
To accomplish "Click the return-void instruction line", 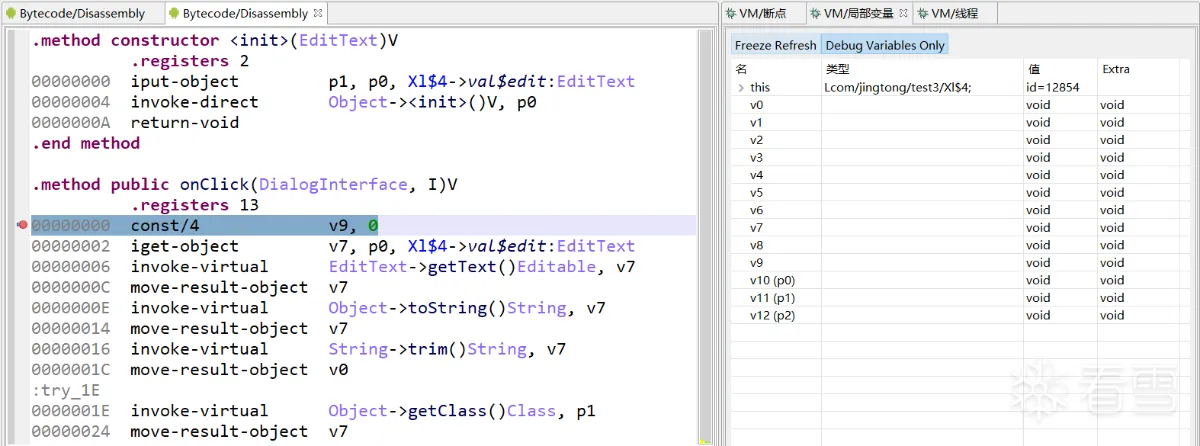I will tap(135, 123).
